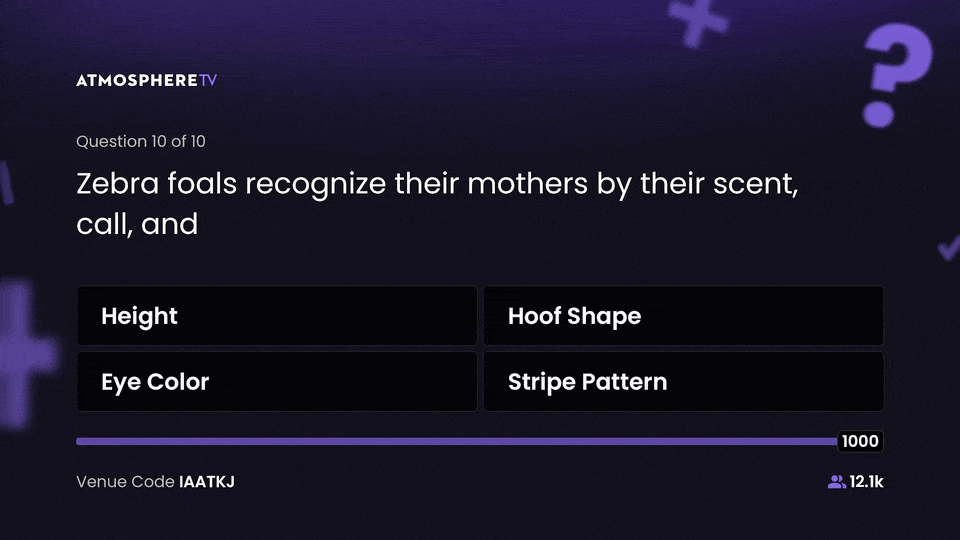Click the Question 10 of 10 label
Screen dimensions: 960x540
point(141,141)
